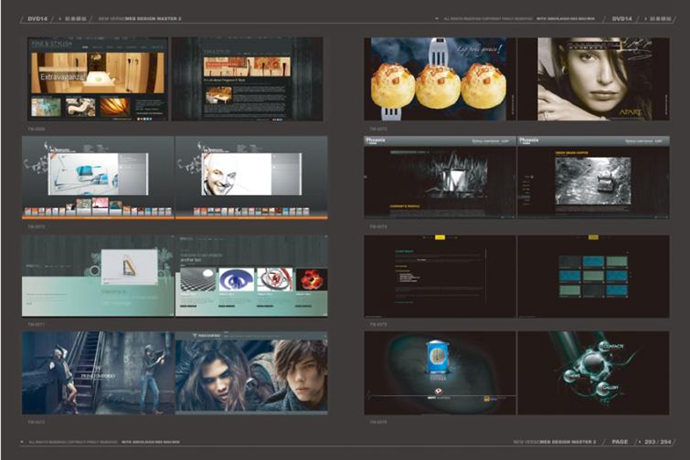Click the ATART logo on the portrait
Image resolution: width=690 pixels, height=460 pixels.
(x=631, y=113)
